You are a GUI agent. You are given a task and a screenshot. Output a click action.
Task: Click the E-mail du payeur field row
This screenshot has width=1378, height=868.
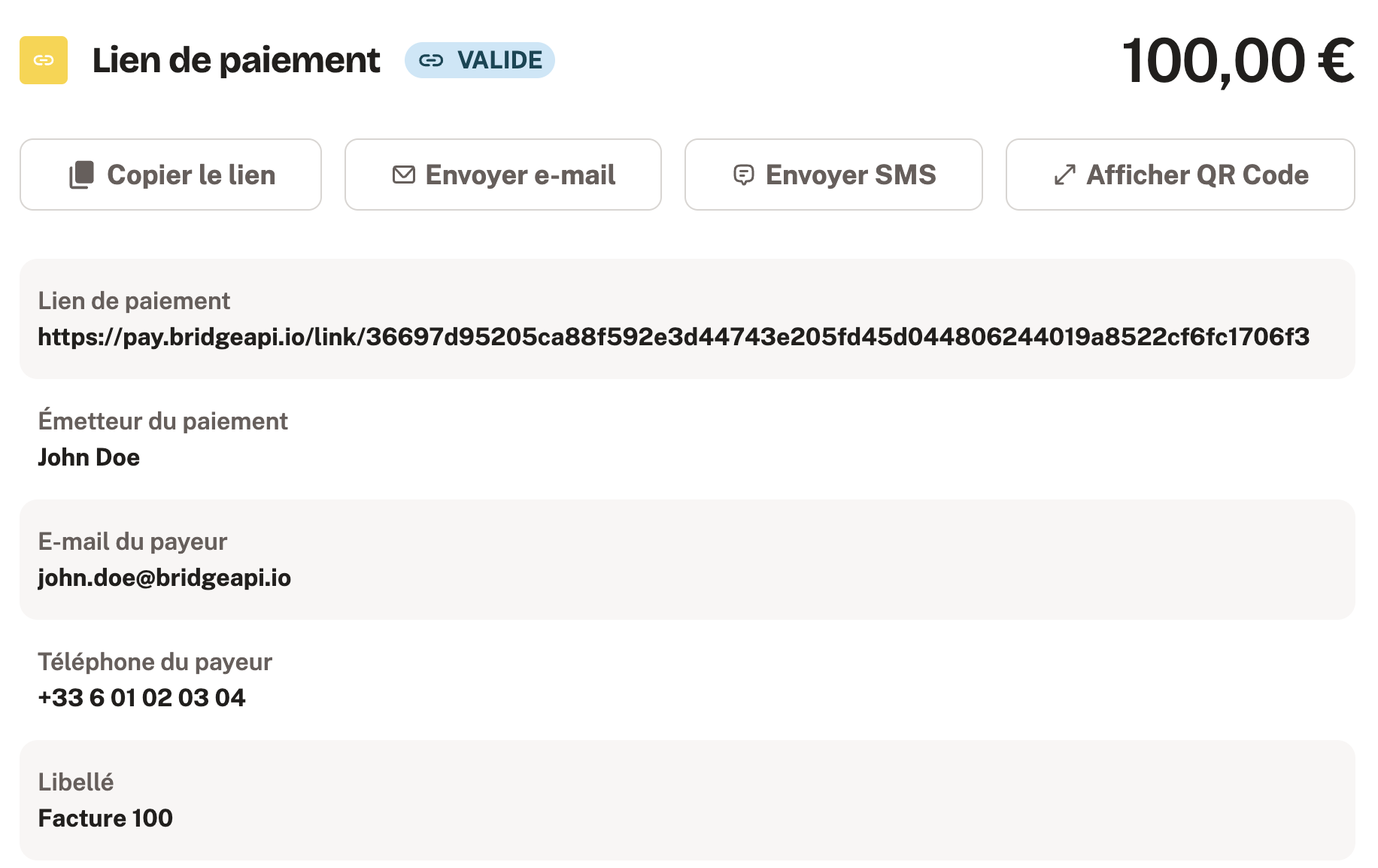pos(687,560)
